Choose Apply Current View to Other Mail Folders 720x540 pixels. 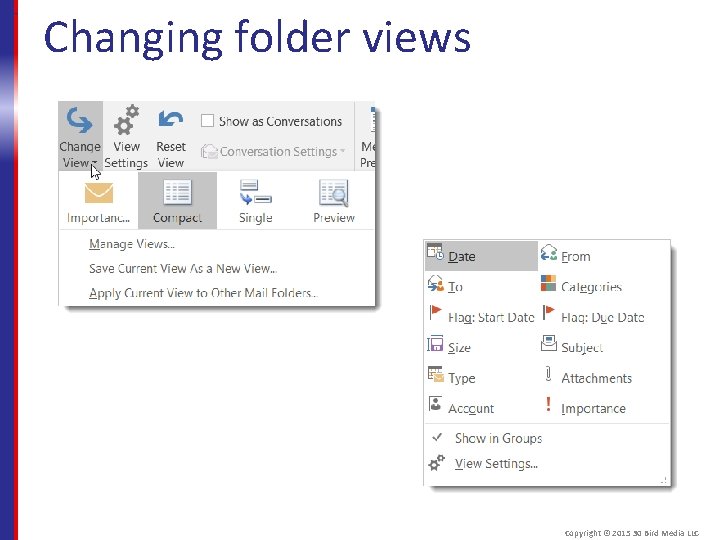[203, 293]
